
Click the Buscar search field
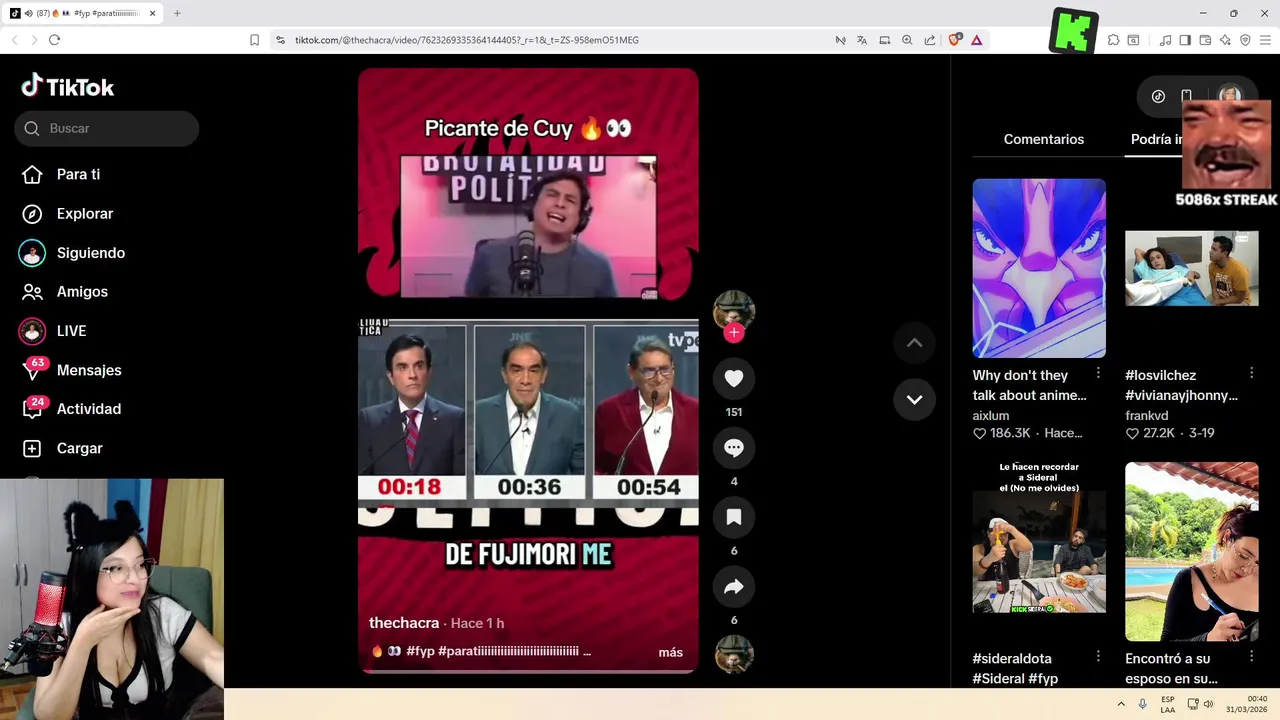tap(107, 128)
